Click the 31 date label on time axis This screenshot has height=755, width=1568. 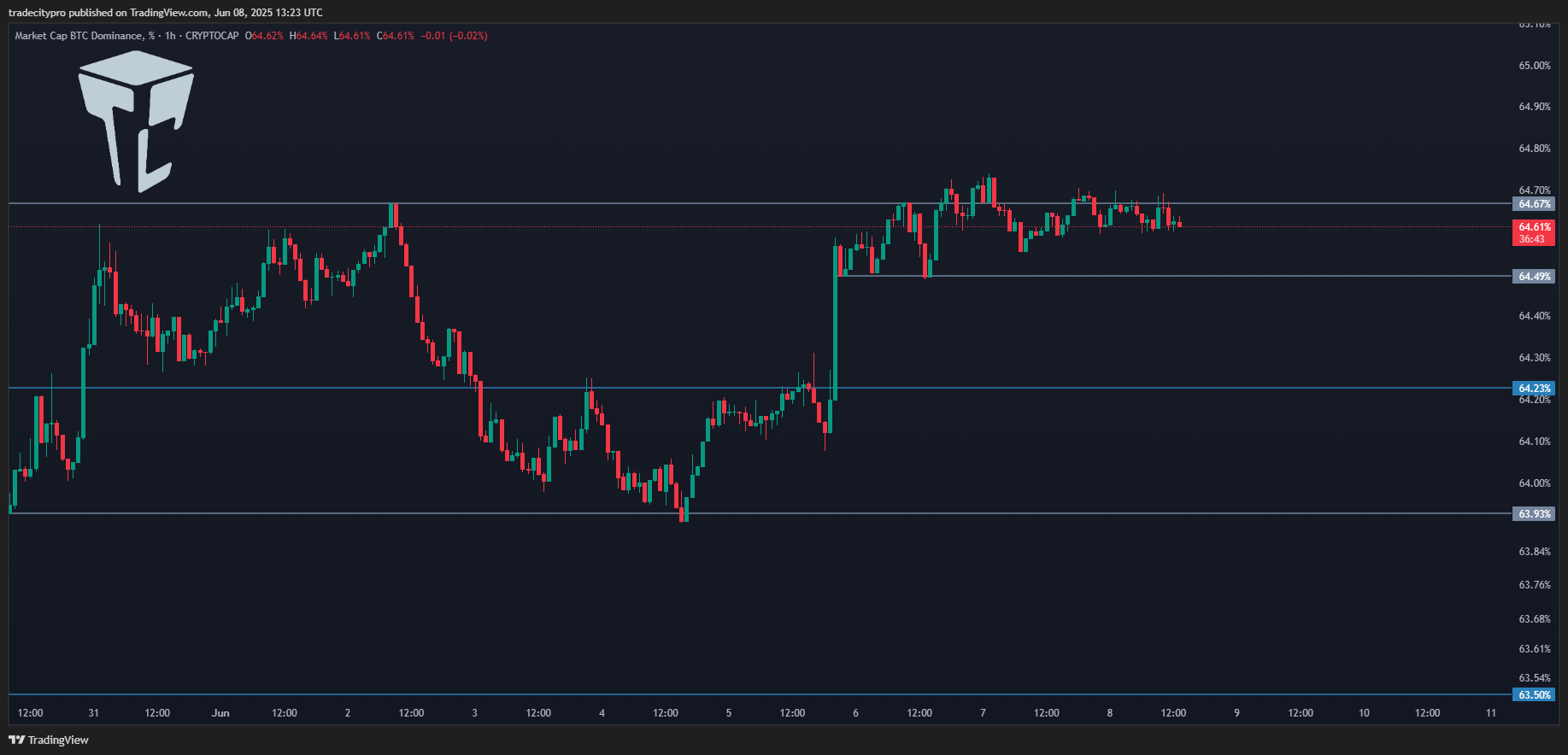(94, 713)
